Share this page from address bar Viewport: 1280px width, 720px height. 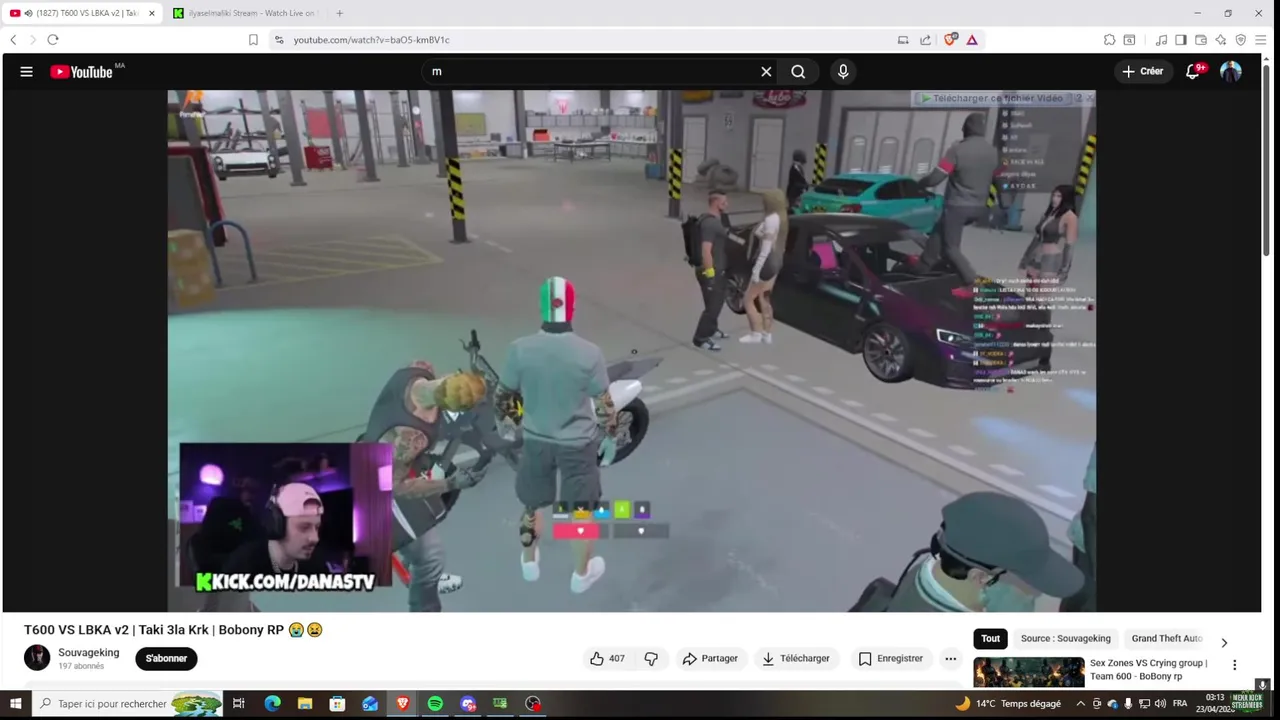(x=925, y=40)
